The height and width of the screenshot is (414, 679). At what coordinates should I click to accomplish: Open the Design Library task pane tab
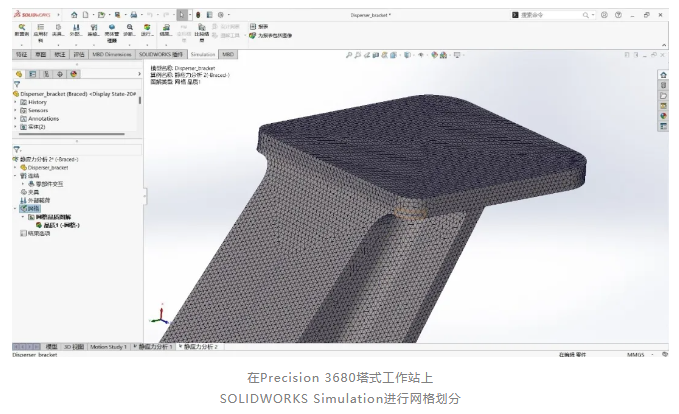(663, 85)
